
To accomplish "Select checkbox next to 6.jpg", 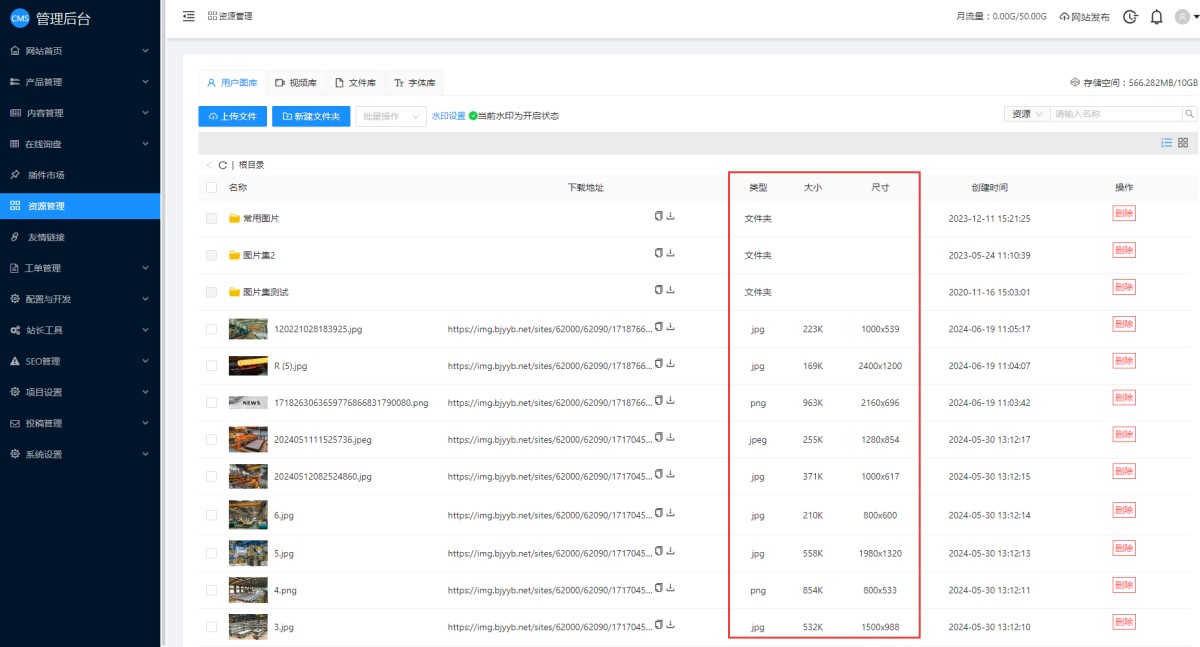I will [211, 515].
